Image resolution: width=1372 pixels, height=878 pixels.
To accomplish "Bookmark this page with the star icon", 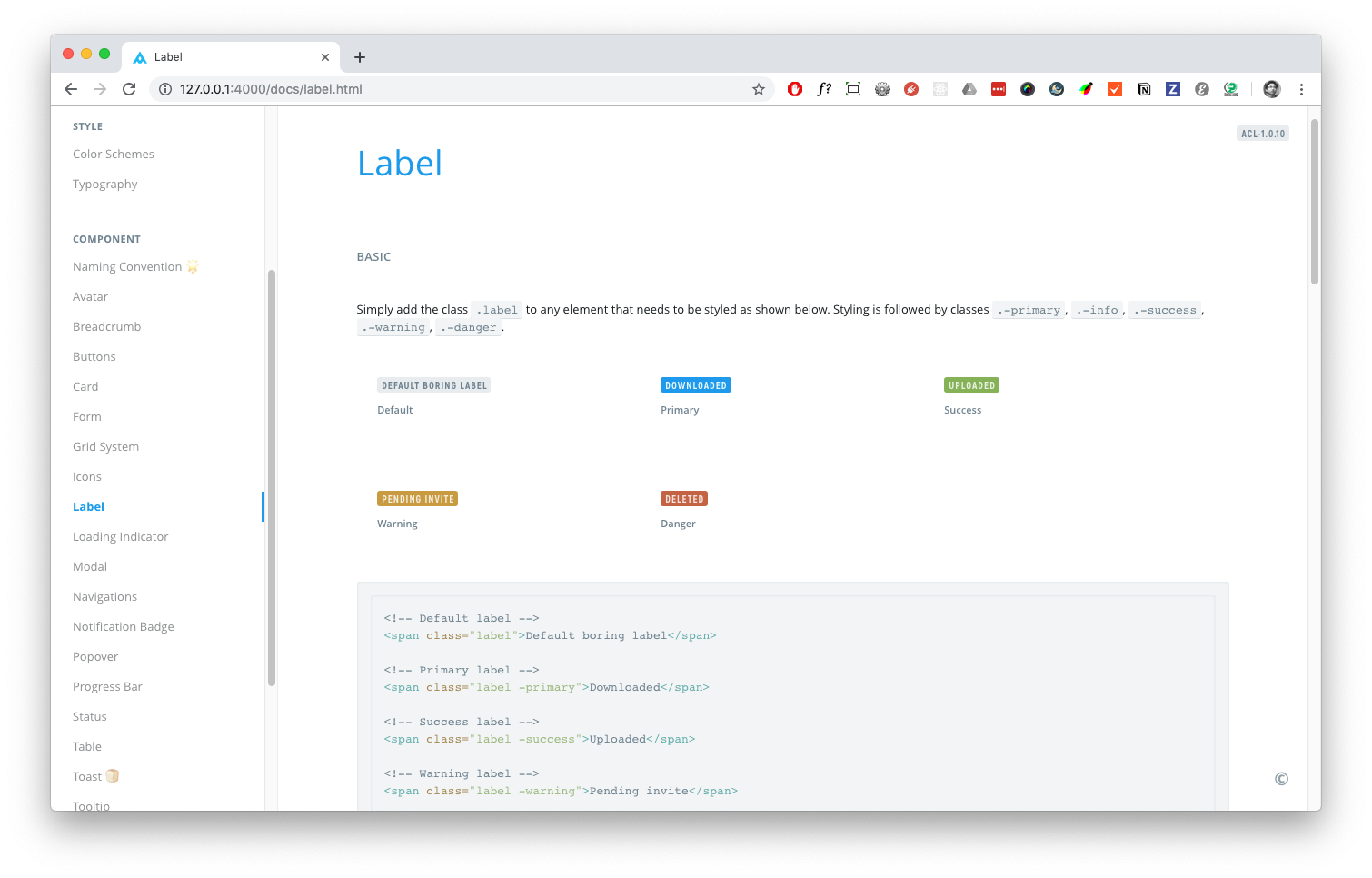I will tap(759, 89).
